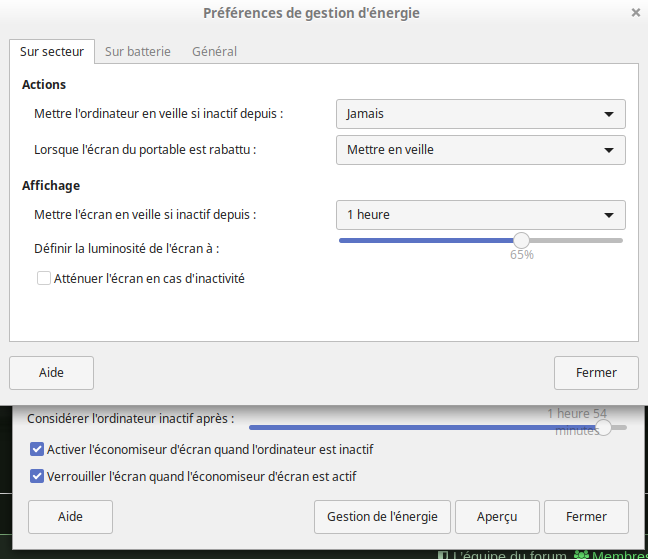Enable Atténuer l'écran en cas d'inactivité
The height and width of the screenshot is (559, 648).
[44, 279]
